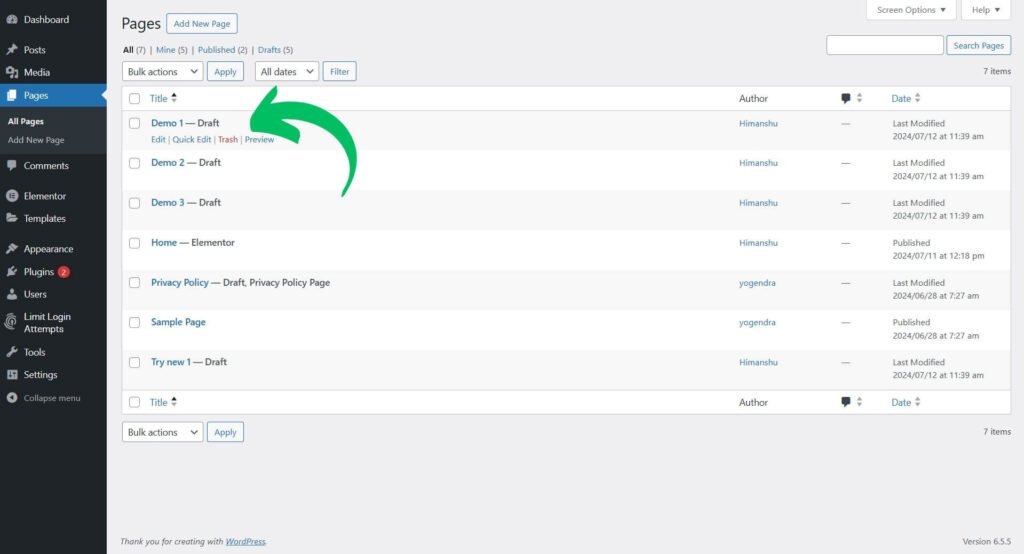1024x554 pixels.
Task: Open the All dates filter dropdown
Action: (x=287, y=71)
